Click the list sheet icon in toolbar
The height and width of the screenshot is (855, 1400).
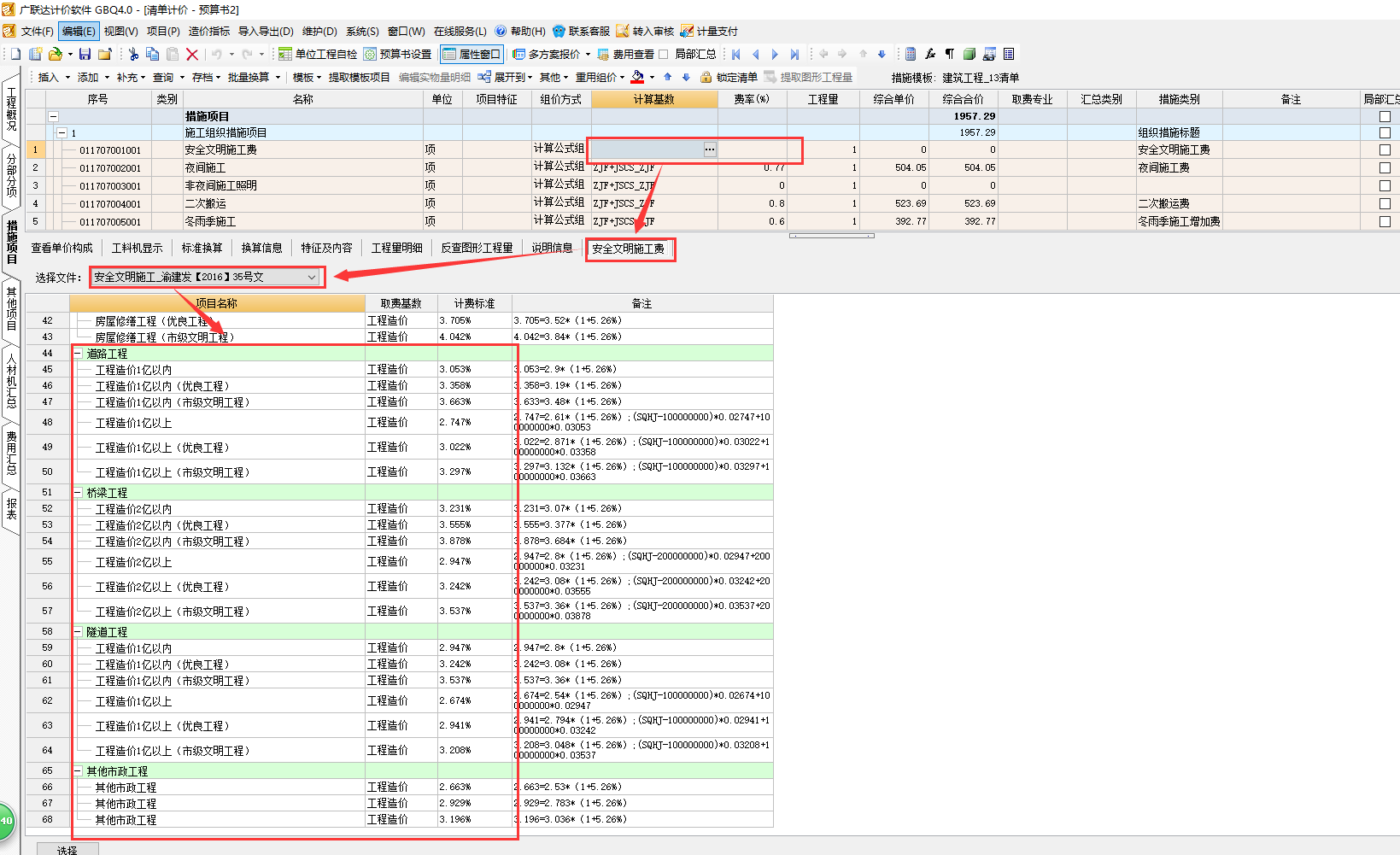click(x=1009, y=54)
